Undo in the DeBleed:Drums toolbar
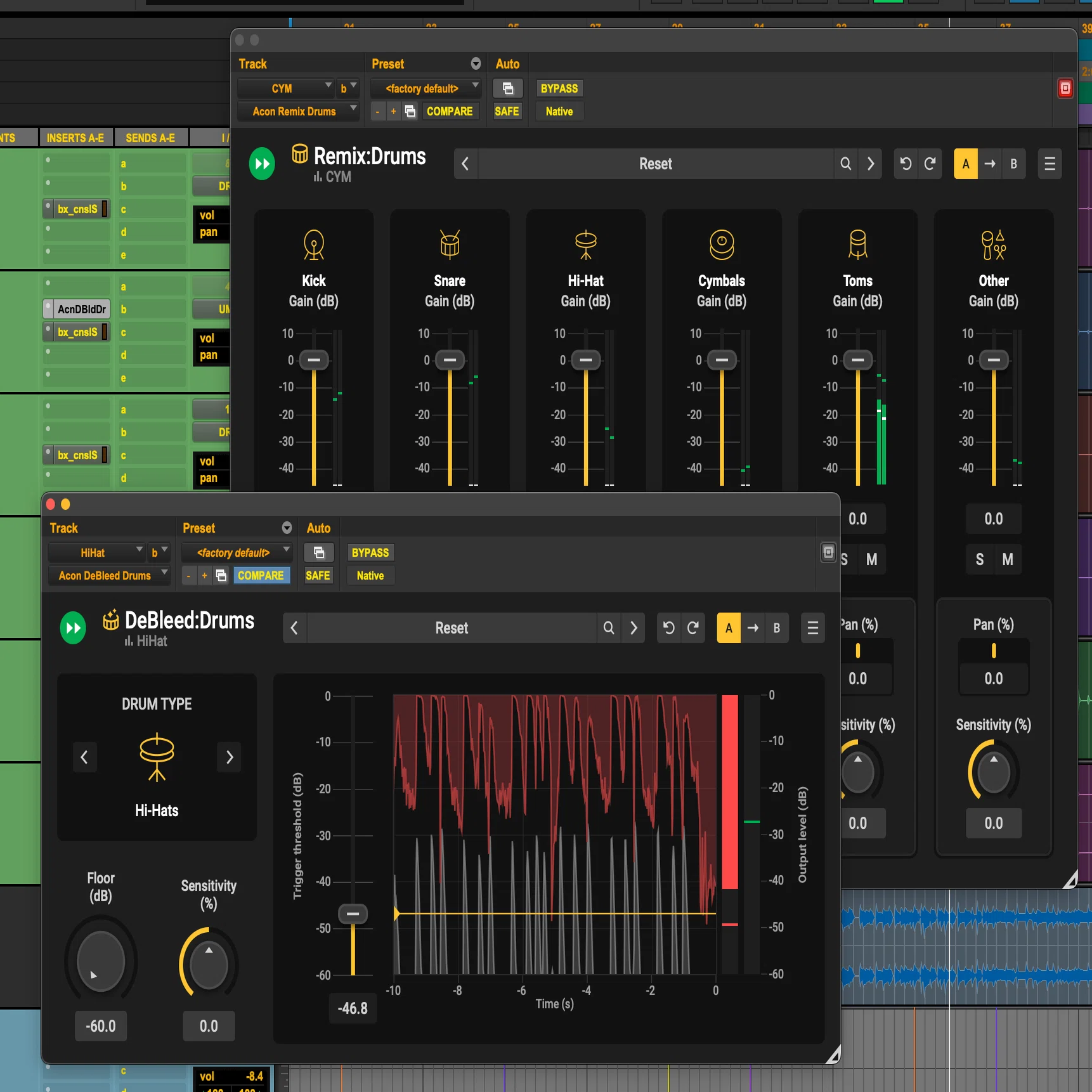1092x1092 pixels. (668, 628)
